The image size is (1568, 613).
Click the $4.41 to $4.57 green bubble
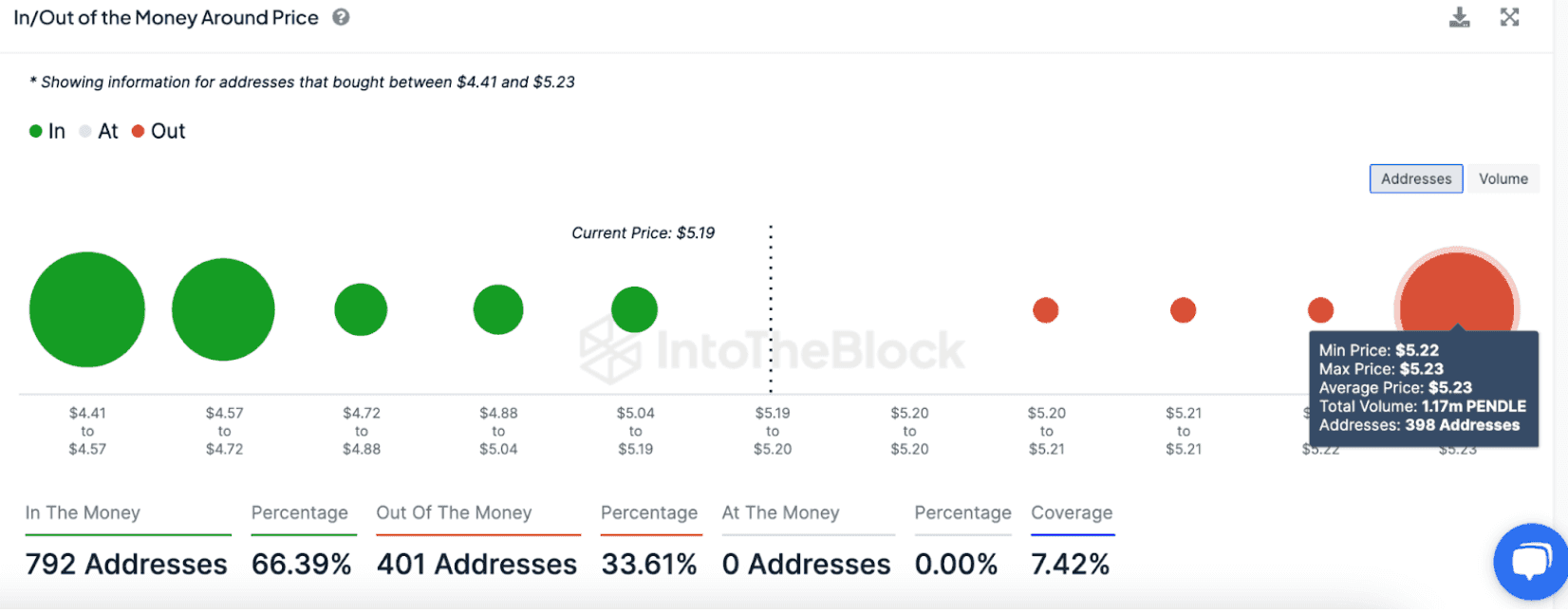point(87,309)
